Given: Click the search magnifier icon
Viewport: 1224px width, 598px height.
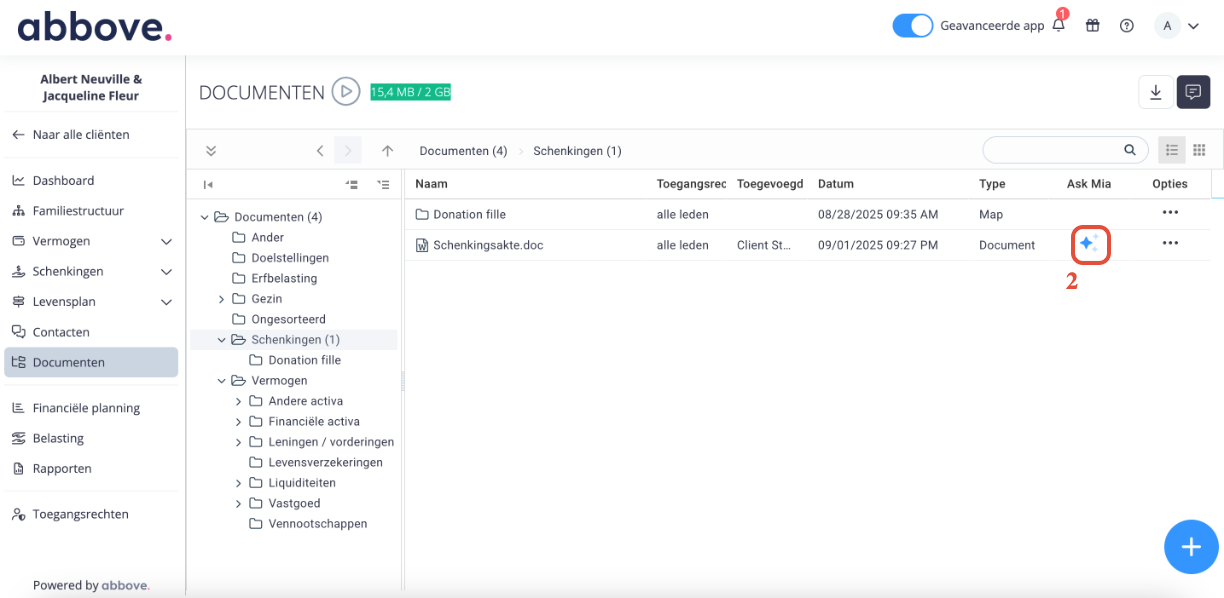Looking at the screenshot, I should point(1130,150).
